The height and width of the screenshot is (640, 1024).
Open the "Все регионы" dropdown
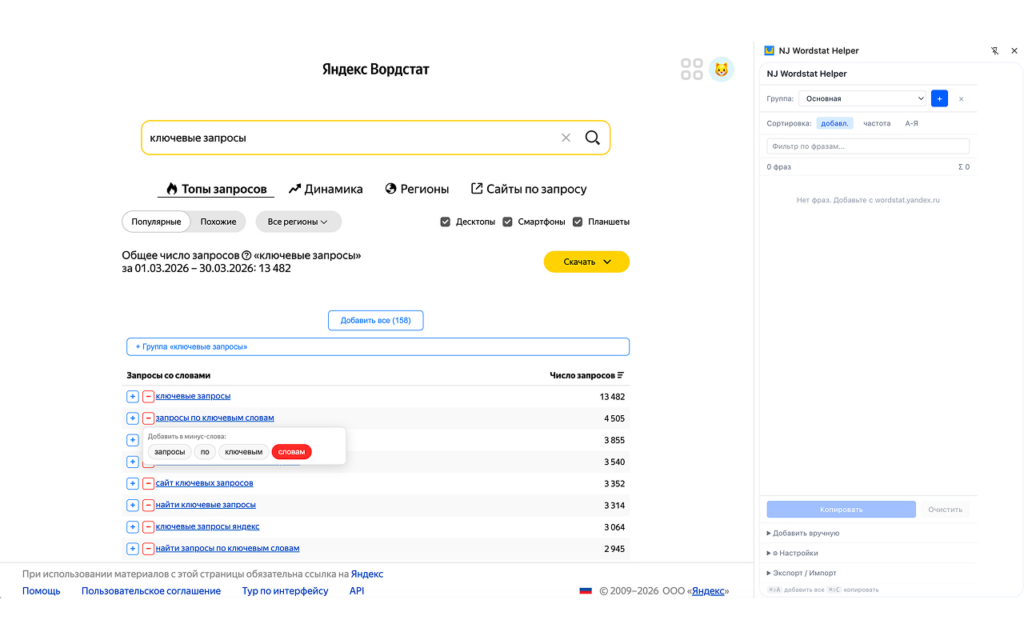pos(298,222)
